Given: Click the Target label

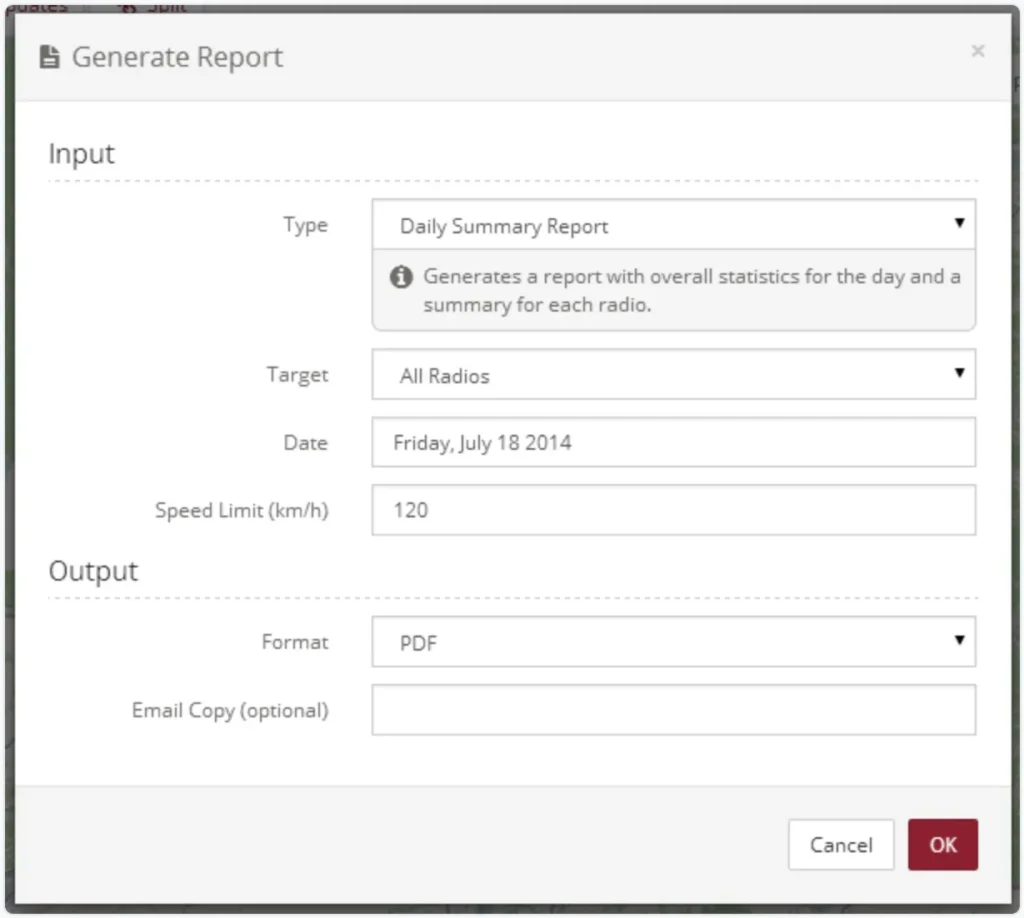Looking at the screenshot, I should pos(297,375).
